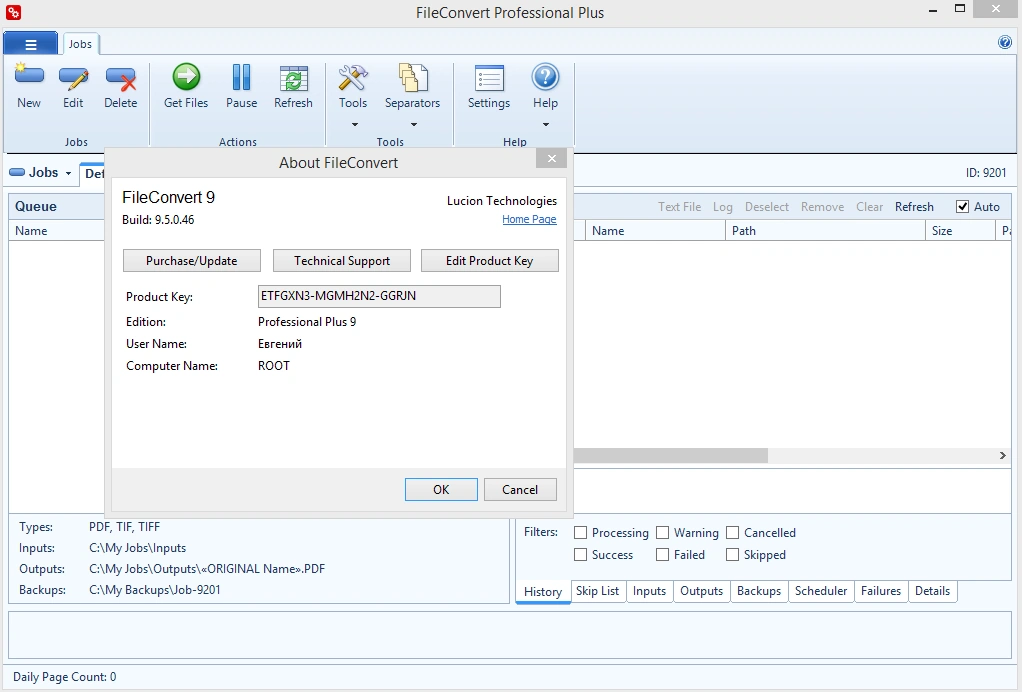Screen dimensions: 1022x692
Task: Sort by the Path column header
Action: coord(825,231)
